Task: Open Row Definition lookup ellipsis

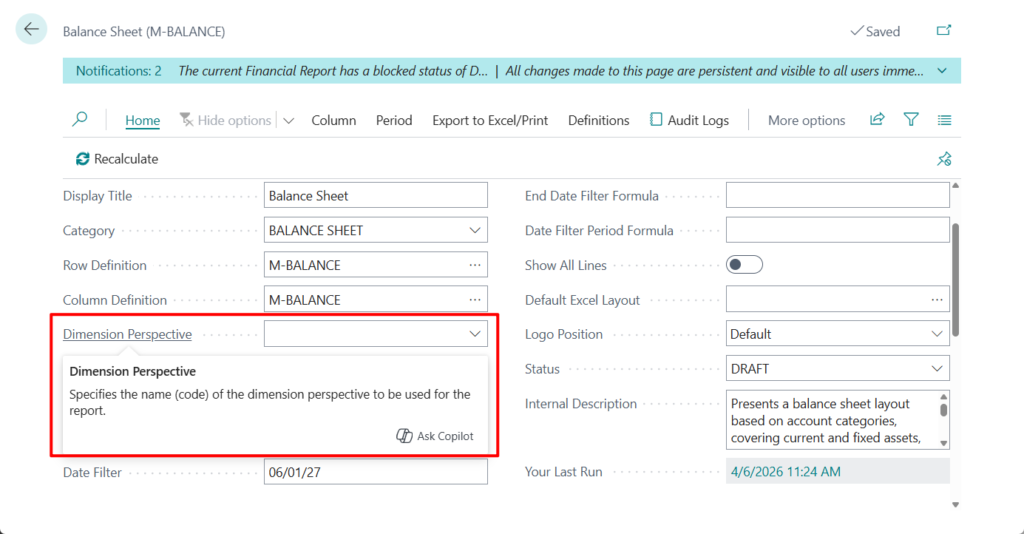Action: tap(475, 265)
